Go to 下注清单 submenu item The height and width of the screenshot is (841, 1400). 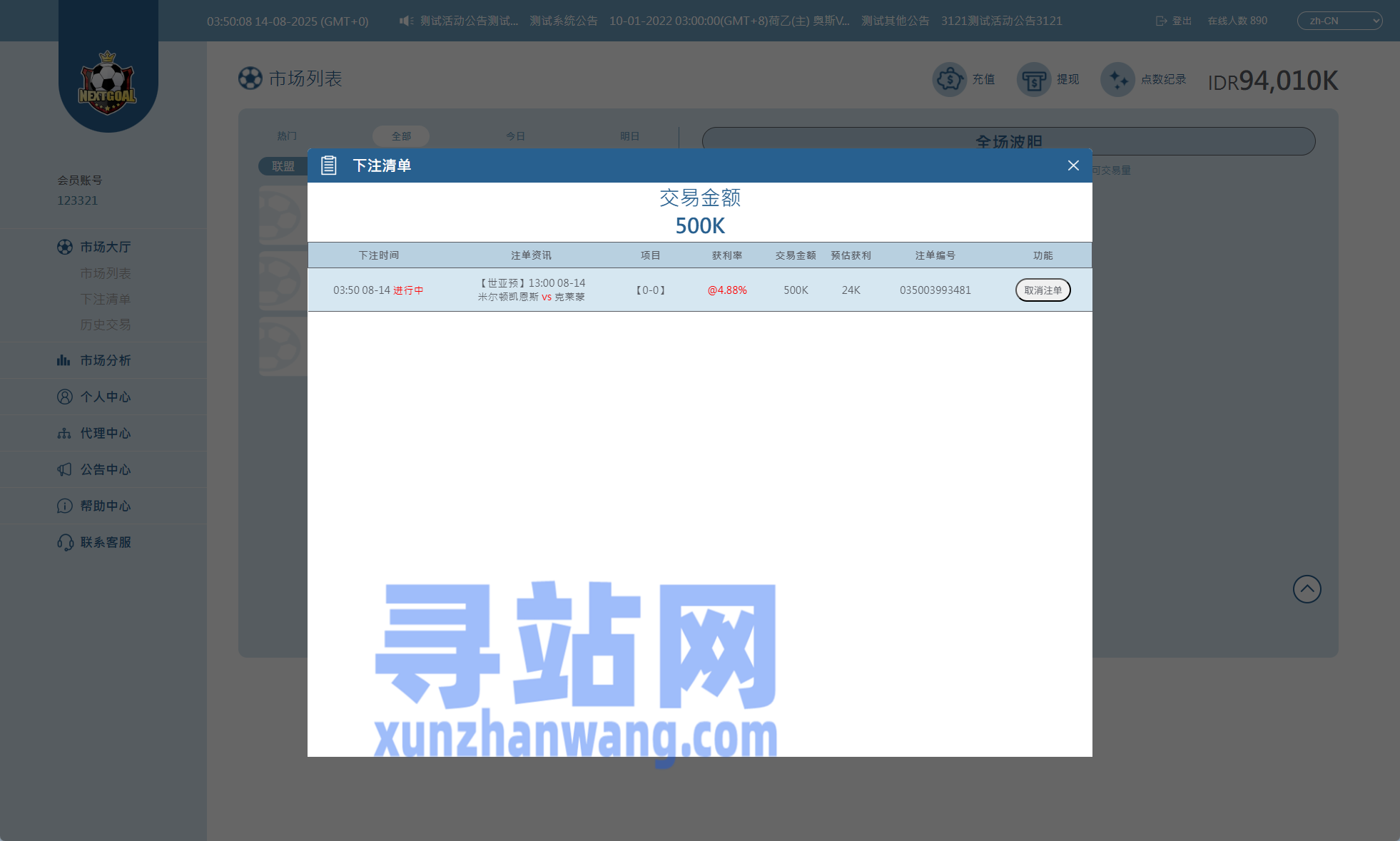pyautogui.click(x=105, y=299)
